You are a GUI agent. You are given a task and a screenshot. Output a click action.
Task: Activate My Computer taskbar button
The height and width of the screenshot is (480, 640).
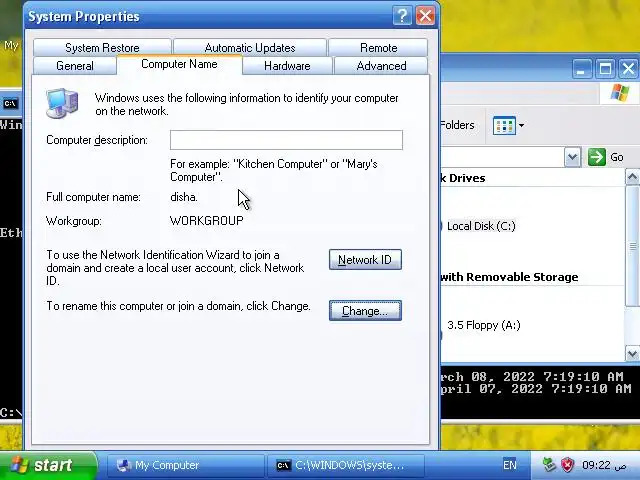pyautogui.click(x=186, y=465)
